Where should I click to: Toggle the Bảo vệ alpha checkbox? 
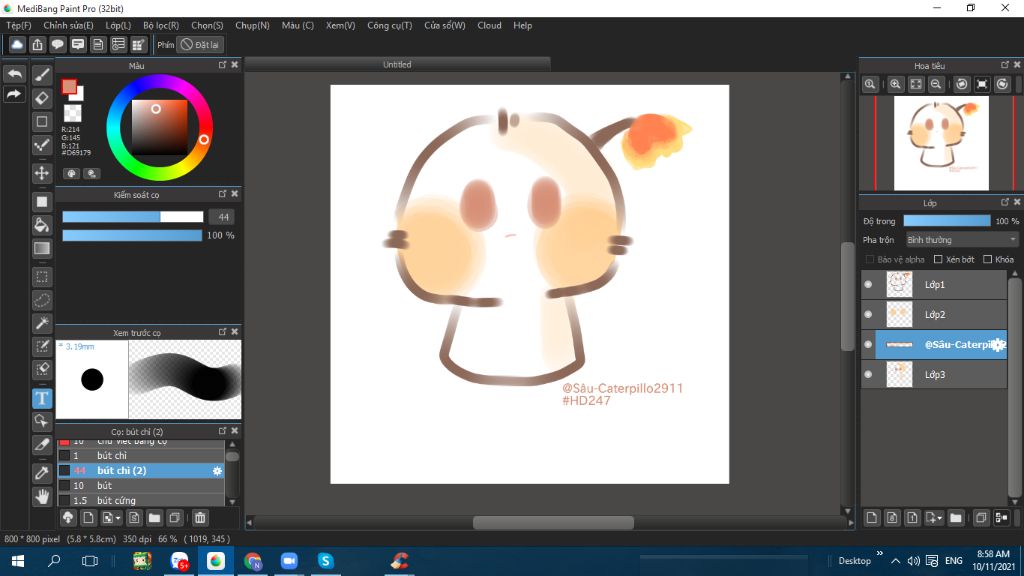pyautogui.click(x=869, y=259)
